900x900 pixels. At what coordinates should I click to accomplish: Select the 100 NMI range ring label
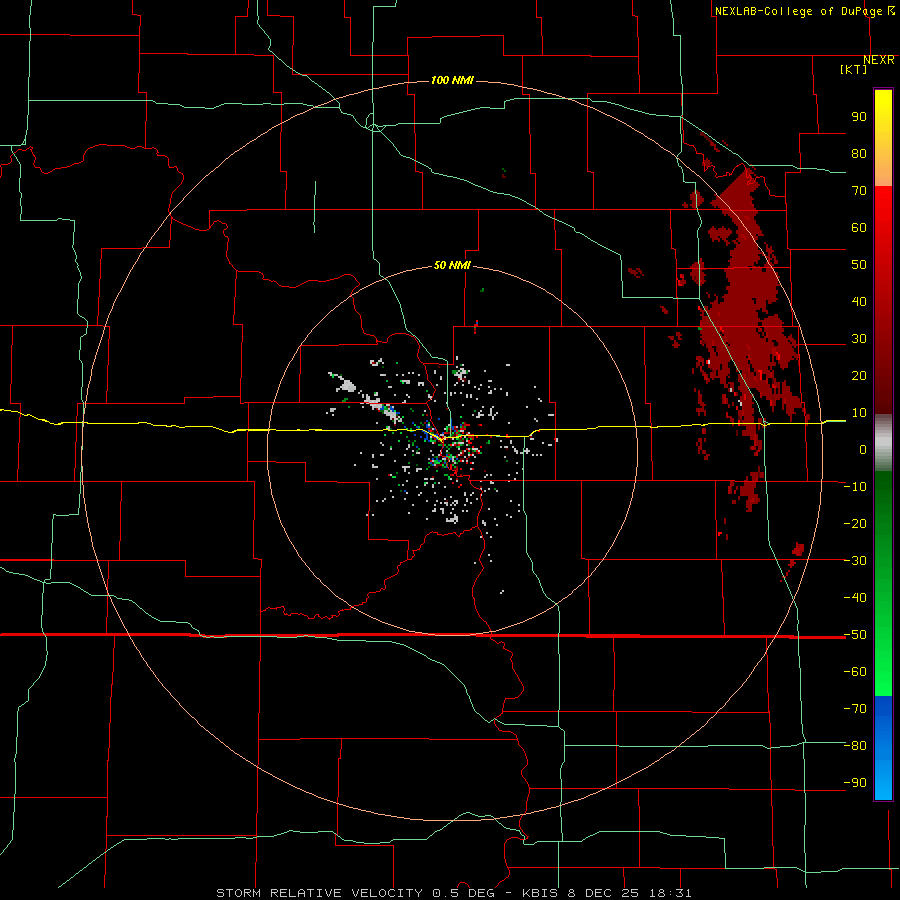tap(452, 80)
